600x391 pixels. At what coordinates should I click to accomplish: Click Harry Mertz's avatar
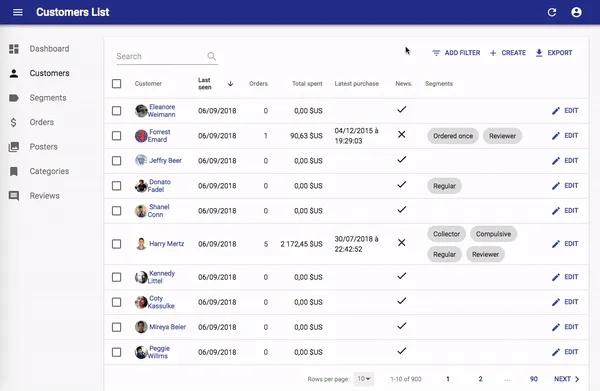(x=141, y=244)
